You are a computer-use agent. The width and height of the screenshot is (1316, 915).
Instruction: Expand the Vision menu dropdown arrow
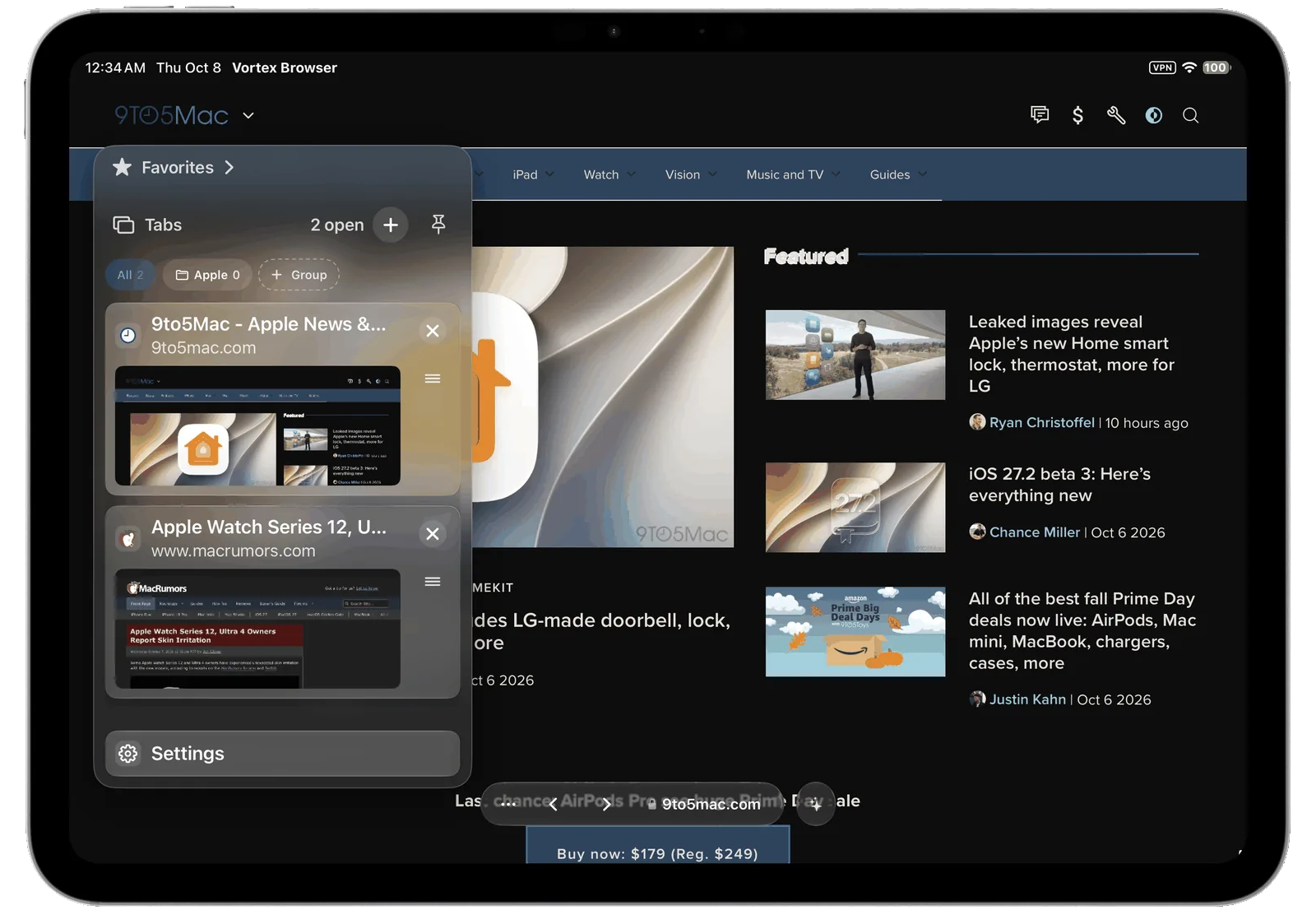point(713,174)
